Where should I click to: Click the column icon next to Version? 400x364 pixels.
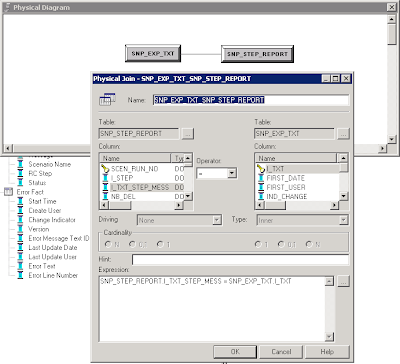[x=21, y=229]
